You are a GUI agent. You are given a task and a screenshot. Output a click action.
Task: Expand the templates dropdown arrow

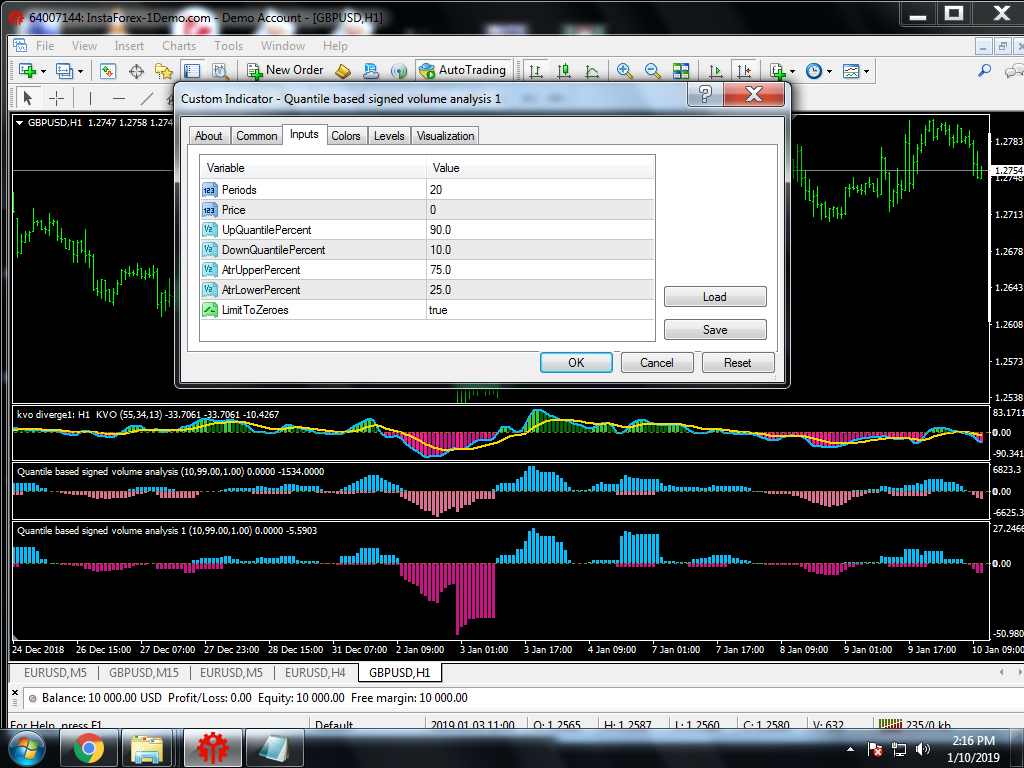(x=866, y=72)
